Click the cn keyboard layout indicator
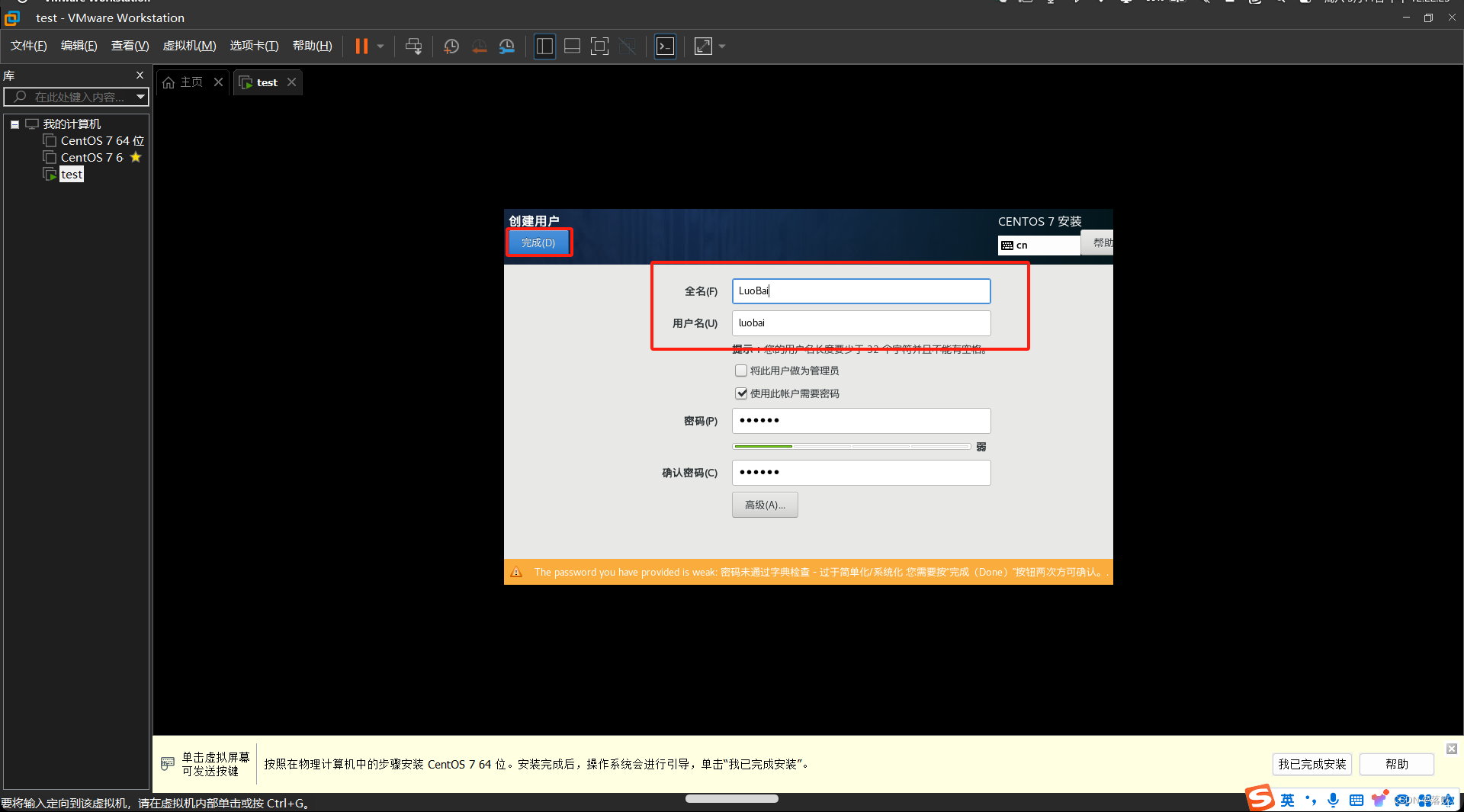 click(x=1039, y=245)
